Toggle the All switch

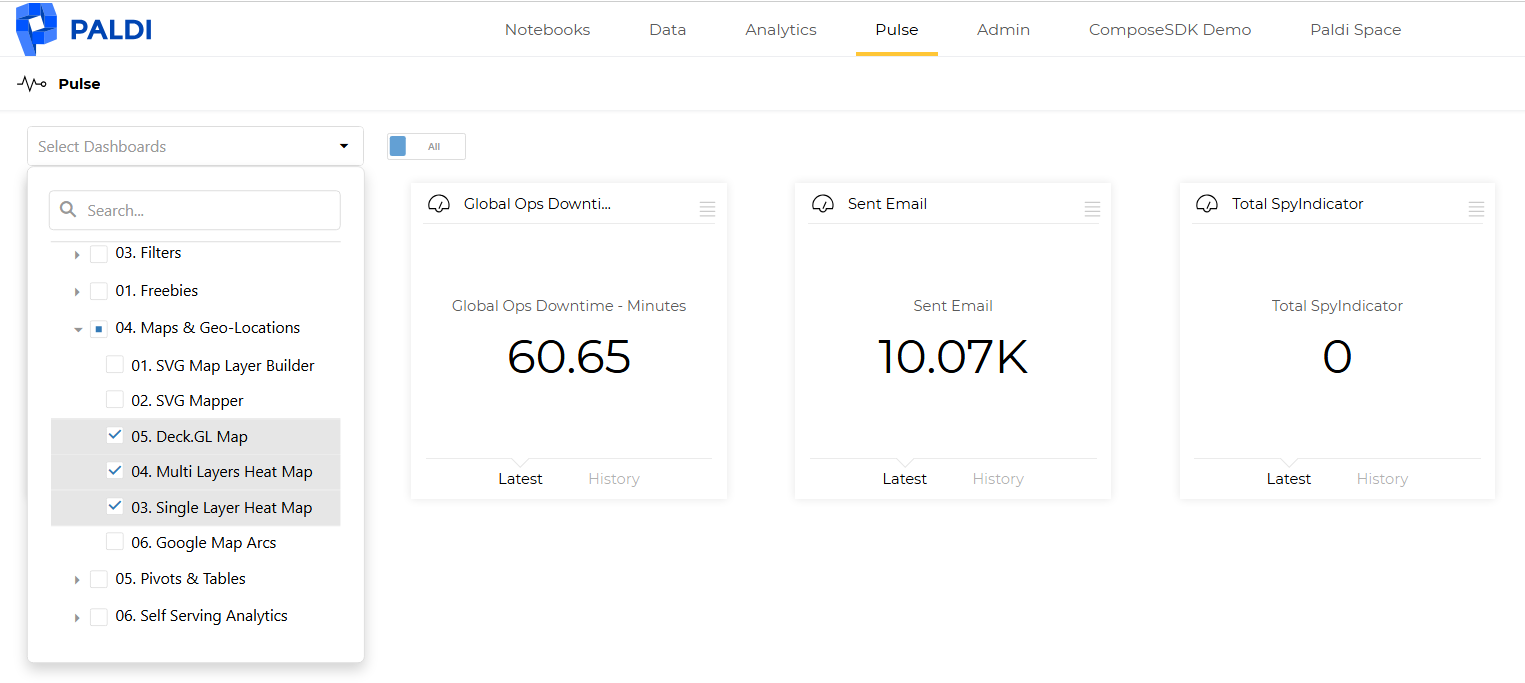point(426,146)
